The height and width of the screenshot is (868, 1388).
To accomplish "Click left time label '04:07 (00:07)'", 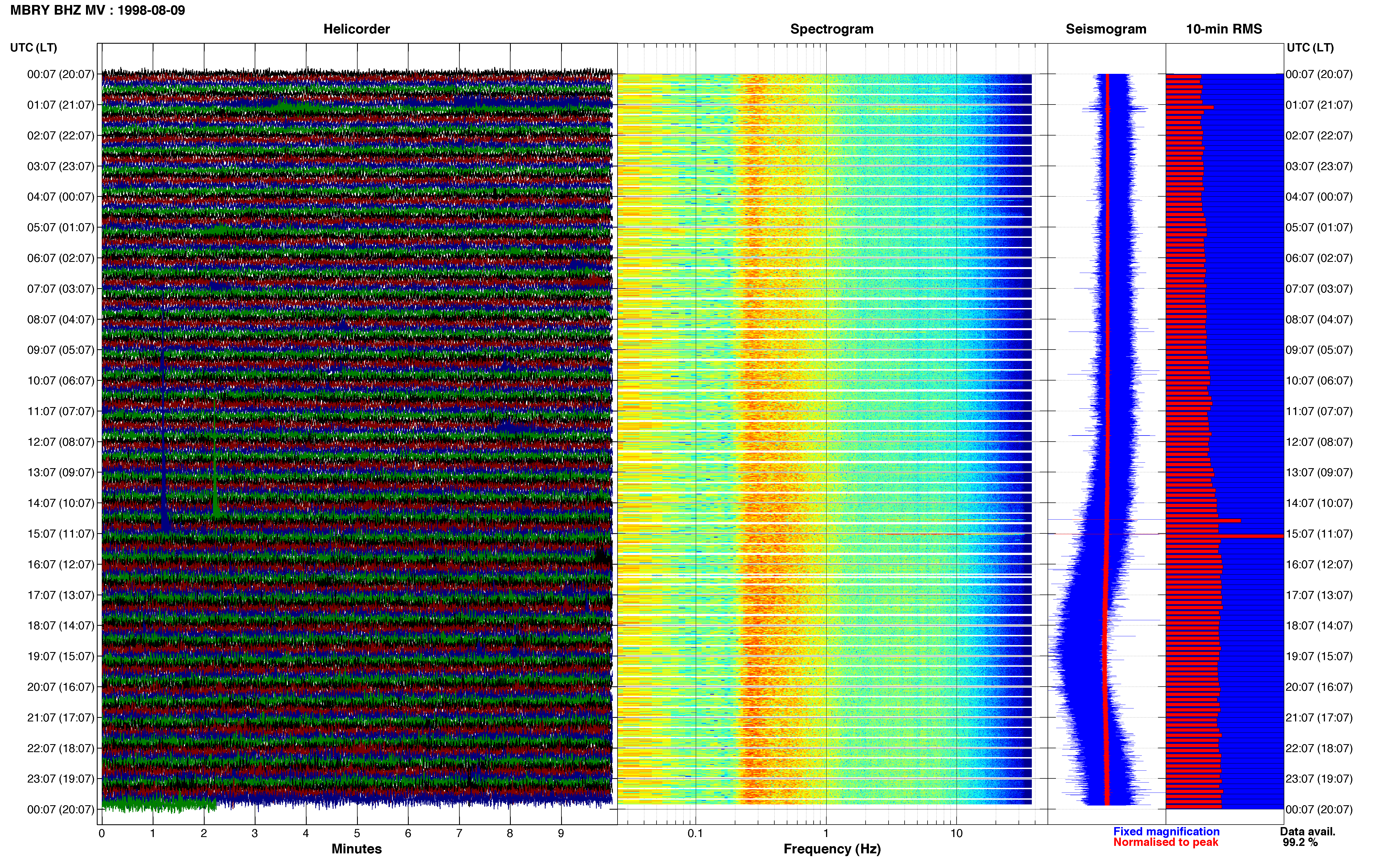I will (x=60, y=197).
